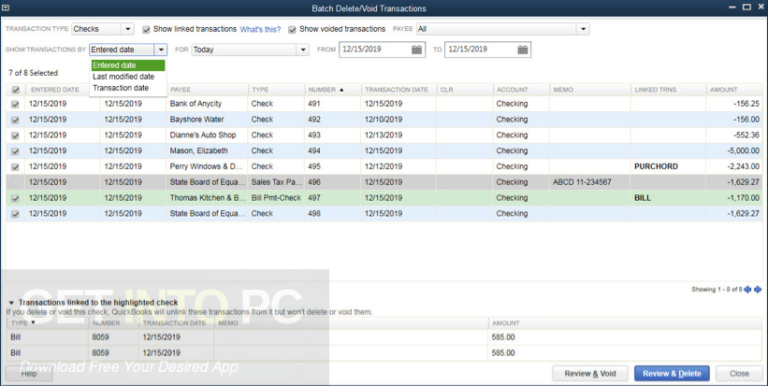
Task: Sort by Payee column header
Action: pos(207,90)
